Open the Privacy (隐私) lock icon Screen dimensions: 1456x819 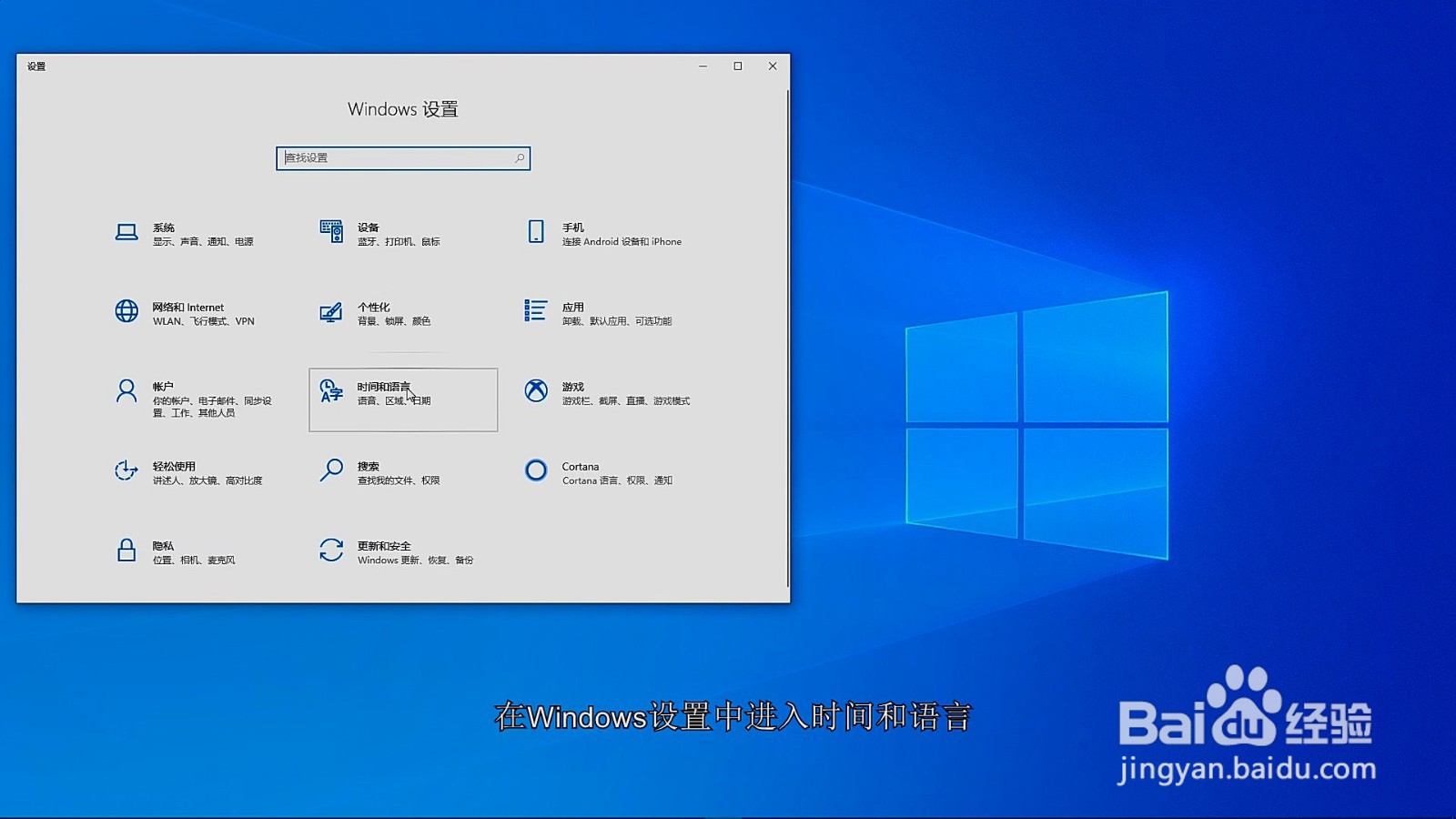126,550
